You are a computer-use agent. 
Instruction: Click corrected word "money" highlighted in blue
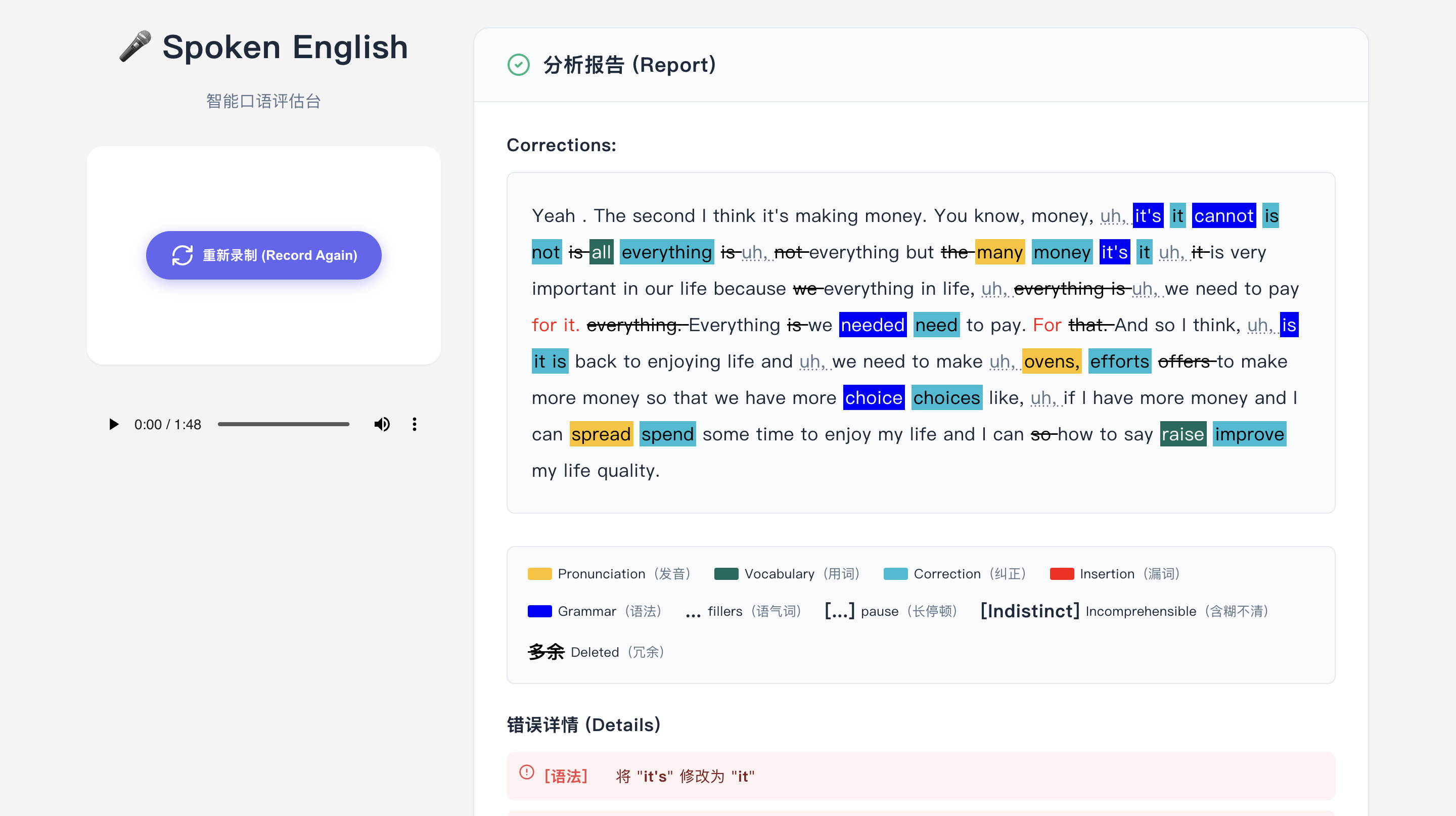(x=1062, y=251)
